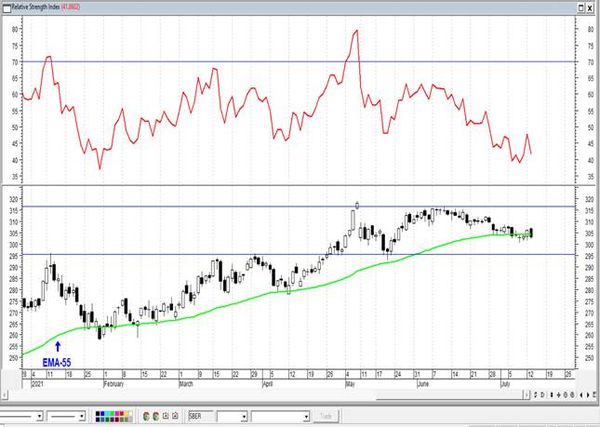Click the black right-pointing triangle chart icon
Screen dimensions: 600x427
point(588,395)
